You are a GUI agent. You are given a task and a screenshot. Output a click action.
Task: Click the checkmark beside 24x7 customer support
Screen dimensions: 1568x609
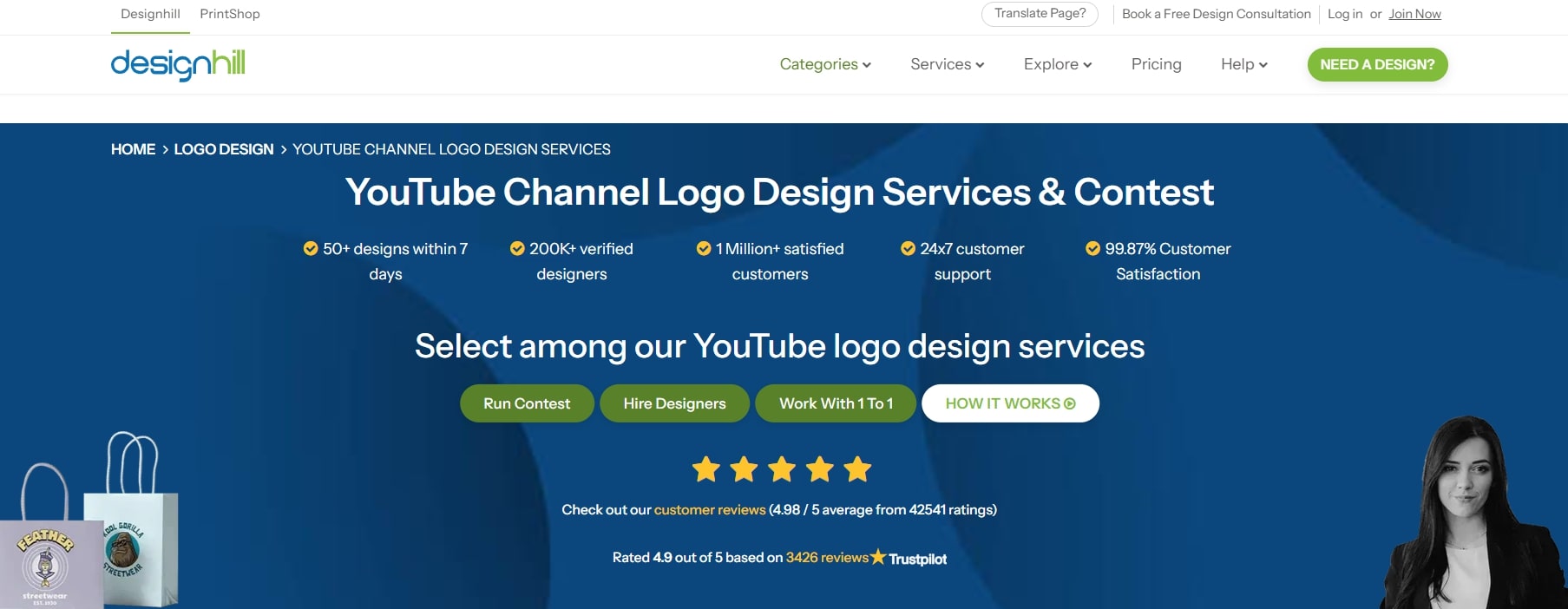(x=908, y=249)
